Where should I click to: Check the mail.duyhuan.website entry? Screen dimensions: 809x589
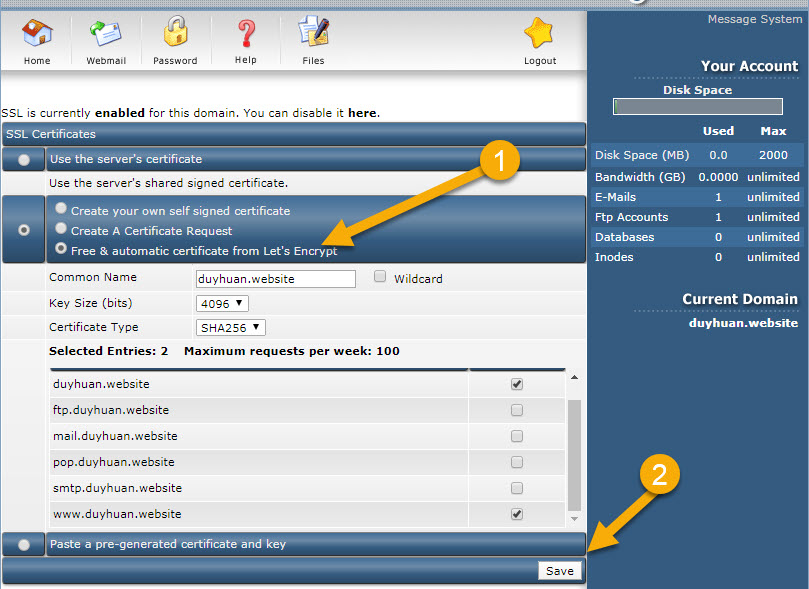(517, 436)
